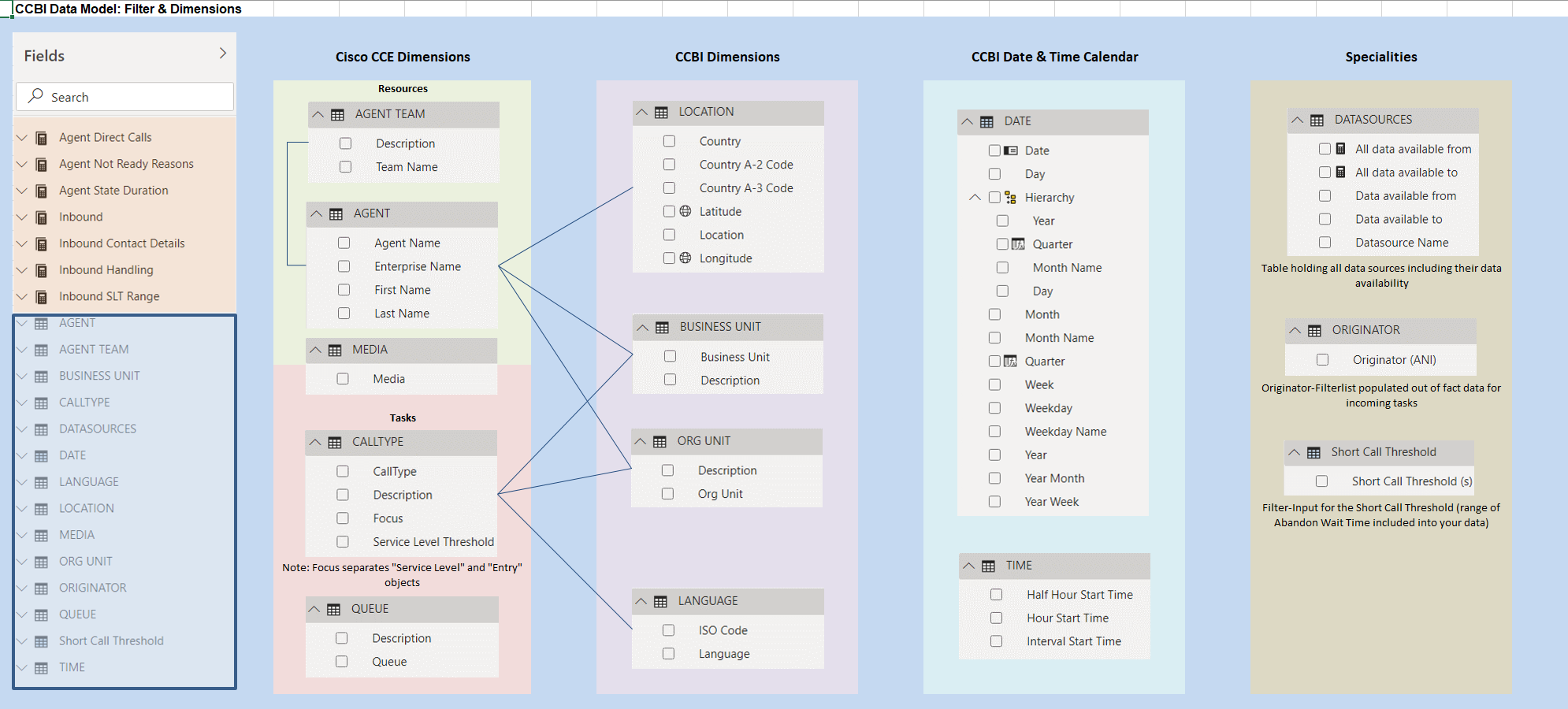Collapse the QUEUE card chevron
This screenshot has height=709, width=1568.
tap(314, 609)
